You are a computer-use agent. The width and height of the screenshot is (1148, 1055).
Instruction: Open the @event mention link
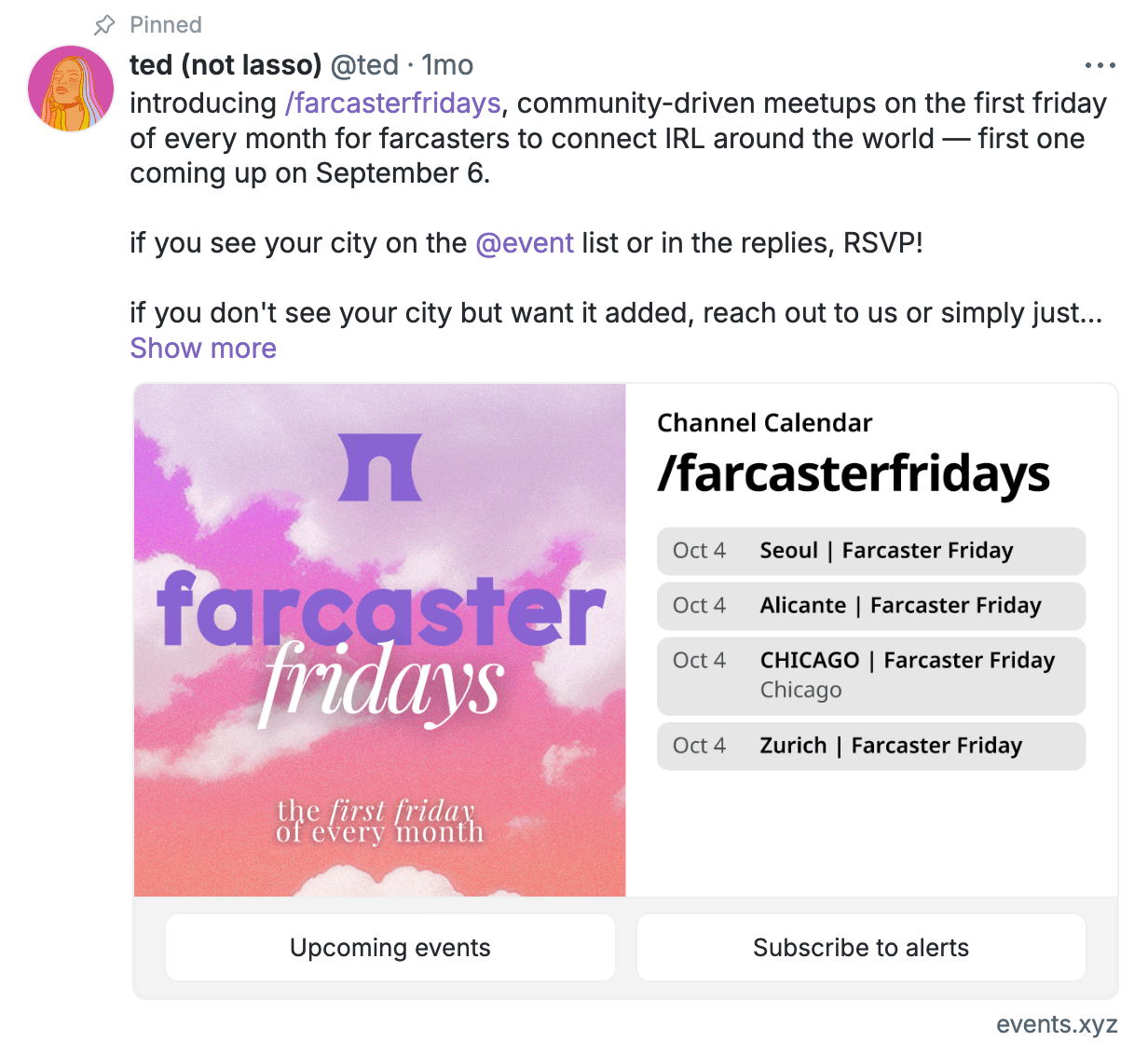[525, 243]
